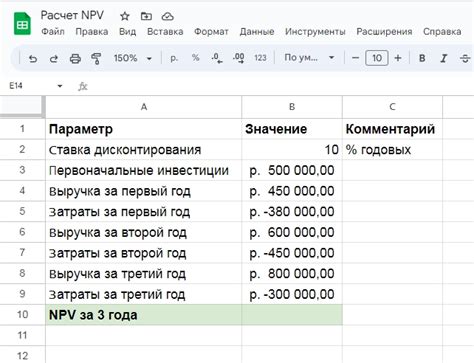This screenshot has height=363, width=474.
Task: Select cell Выручка за третий год
Action: tap(144, 274)
